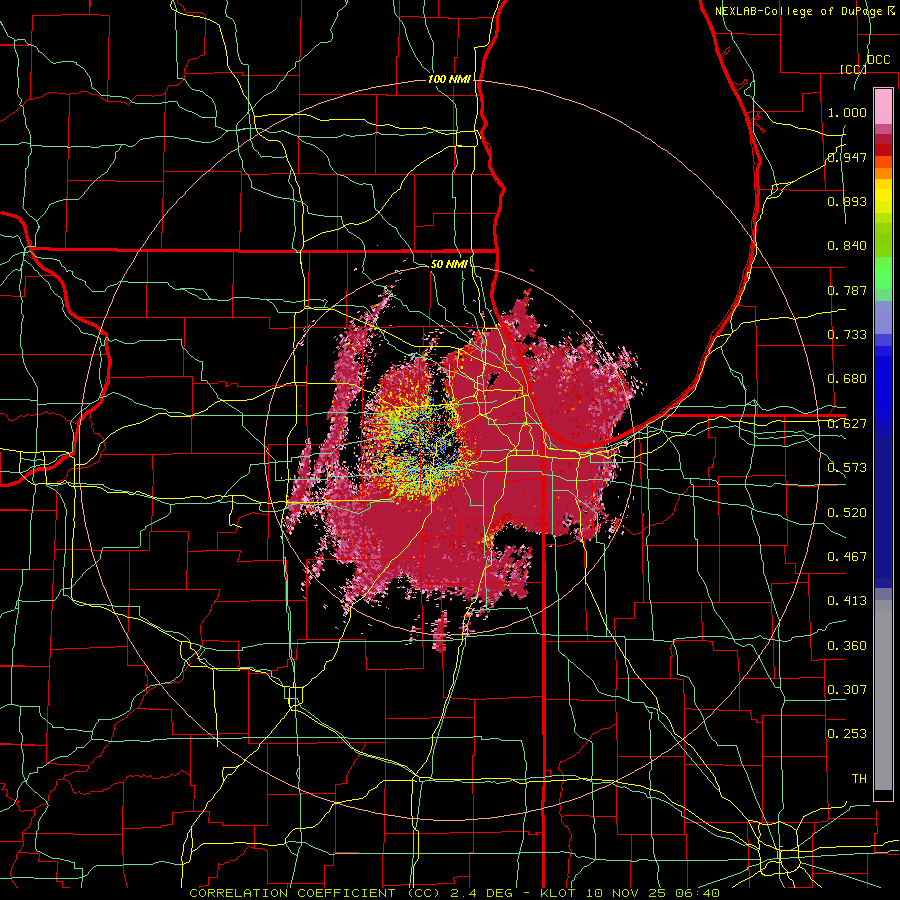Viewport: 900px width, 900px height.
Task: Click the 0.947 scale value
Action: tap(847, 157)
